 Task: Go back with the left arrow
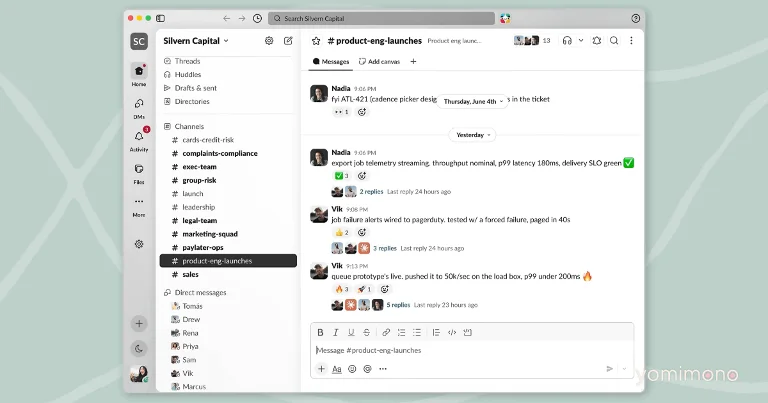click(226, 18)
